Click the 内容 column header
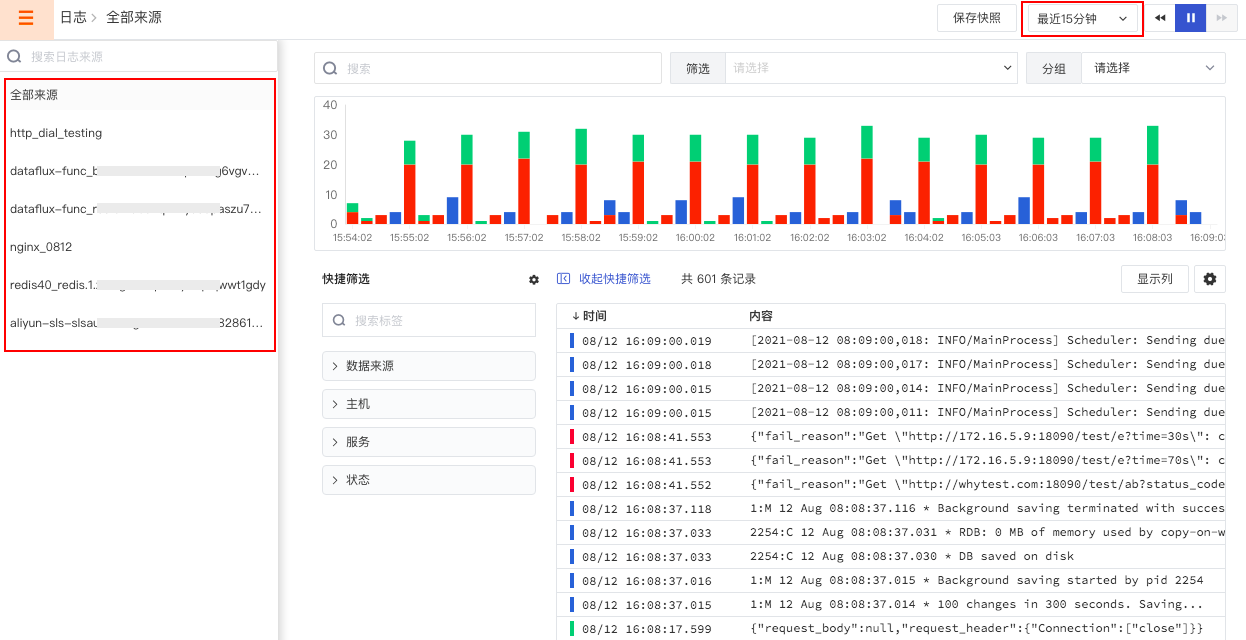Screen dimensions: 1246x640 761,316
